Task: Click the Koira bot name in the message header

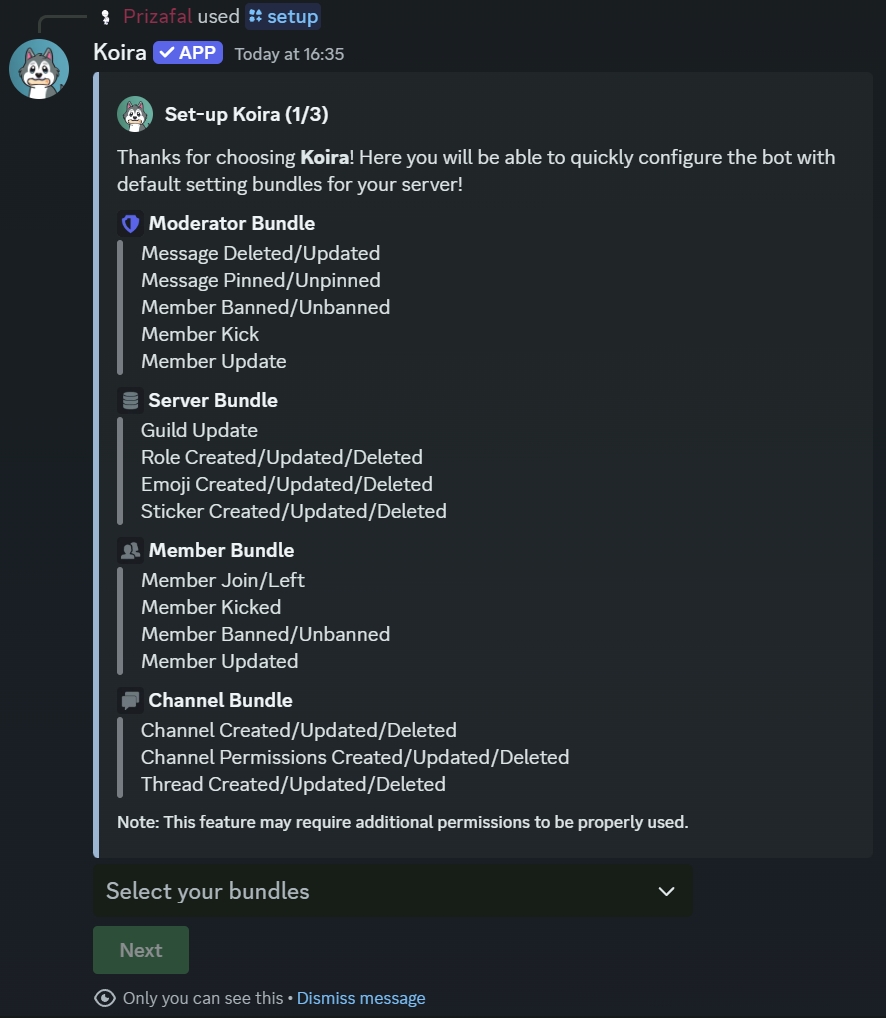Action: point(120,52)
